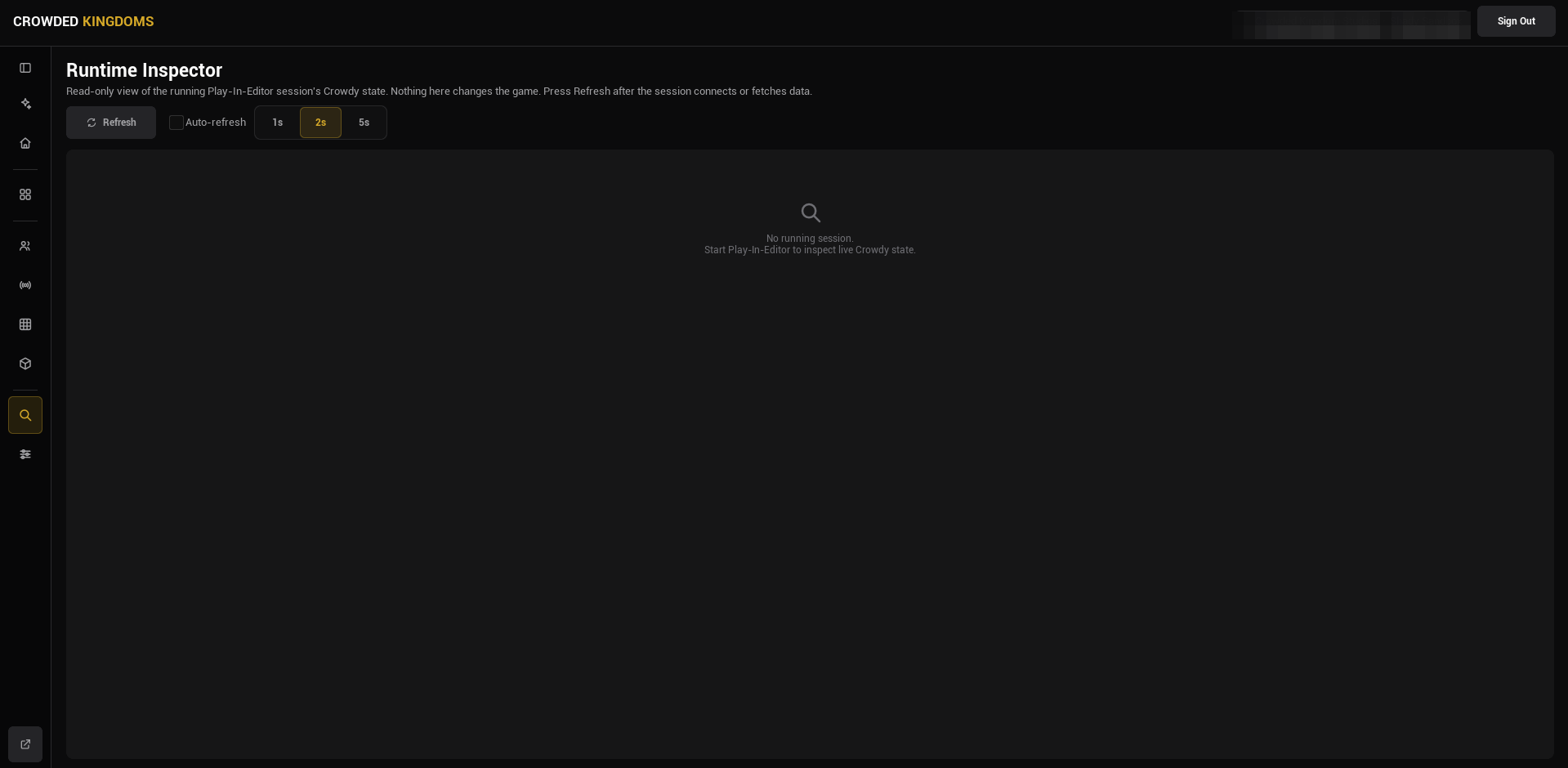Click the external link icon at the sidebar bottom
The width and height of the screenshot is (1568, 768).
tap(25, 744)
